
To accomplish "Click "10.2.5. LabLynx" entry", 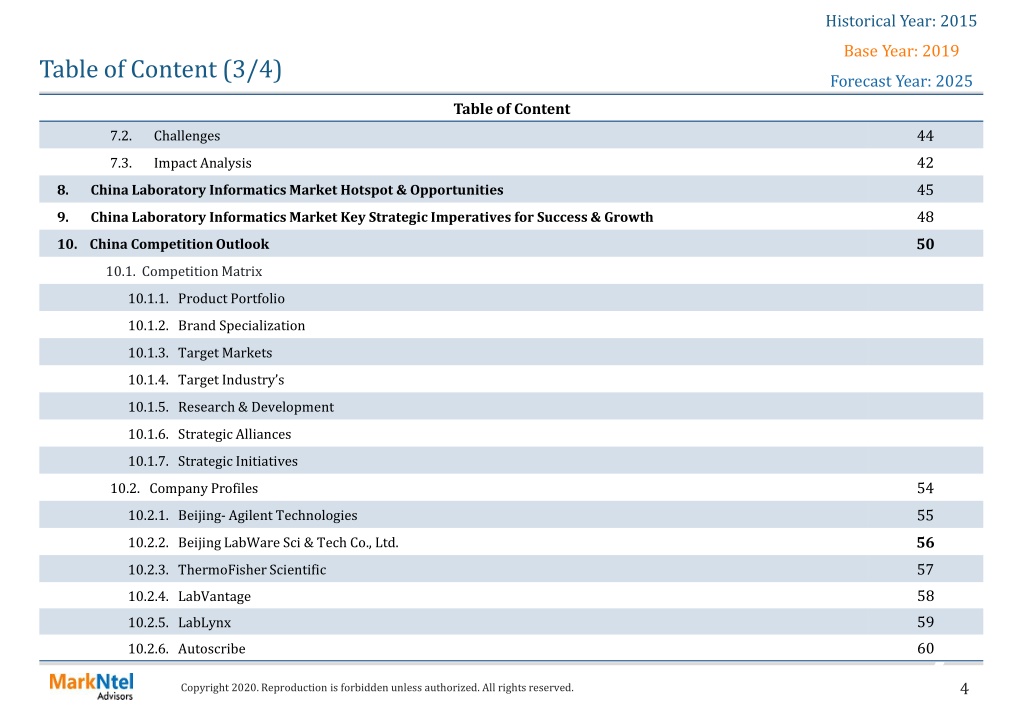I will [x=179, y=623].
